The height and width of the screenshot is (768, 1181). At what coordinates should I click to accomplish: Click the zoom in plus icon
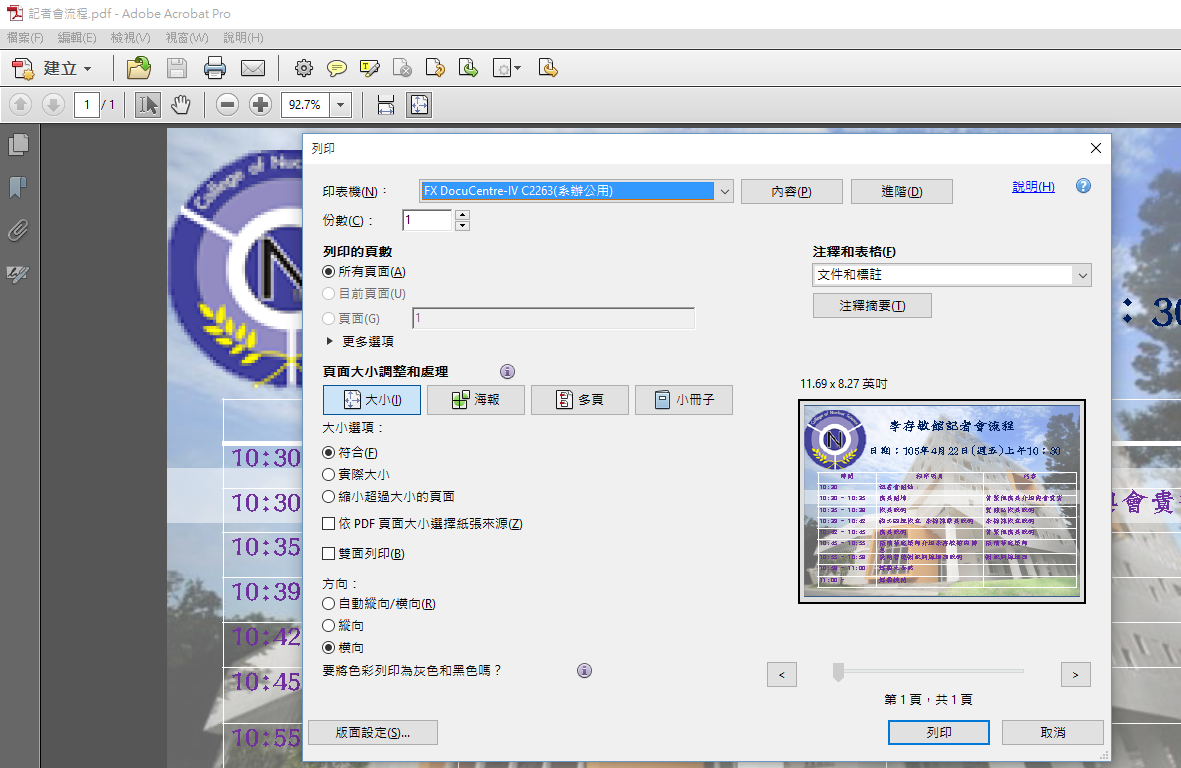[x=260, y=104]
